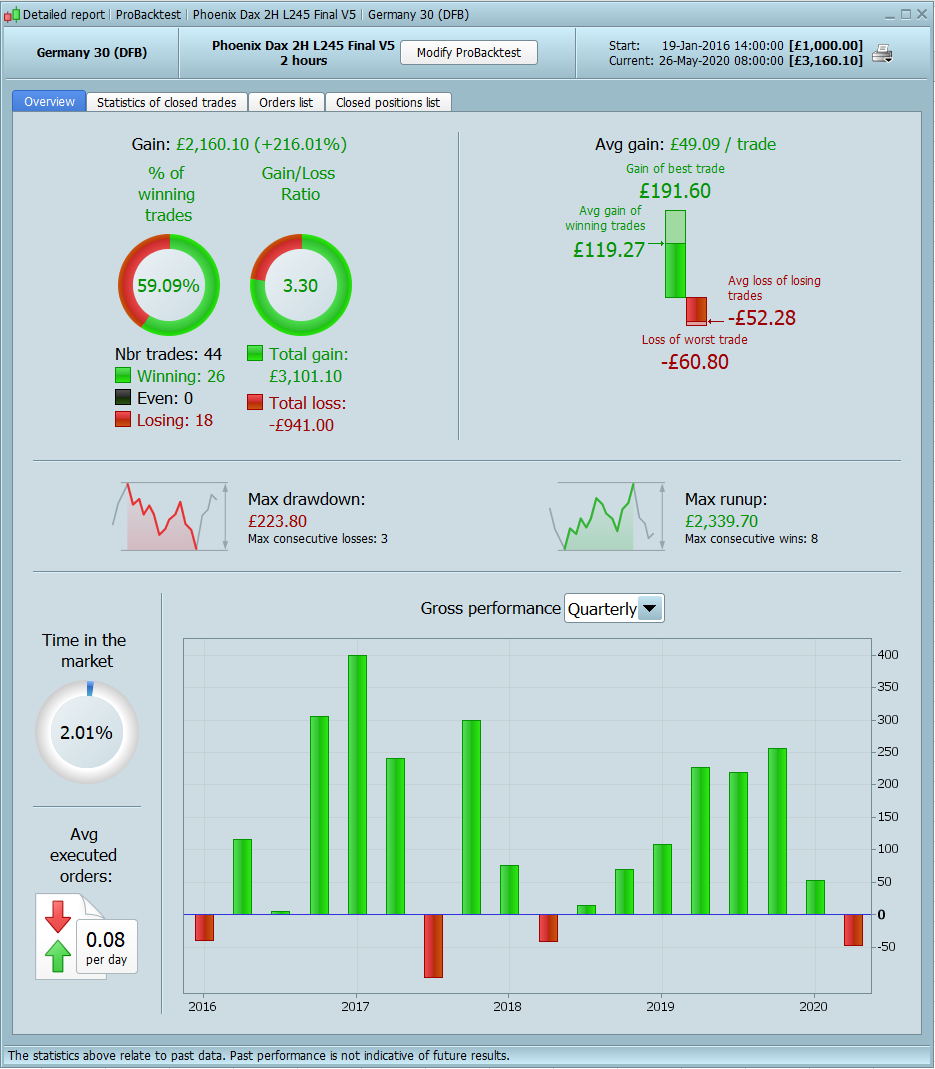The height and width of the screenshot is (1069, 935).
Task: Open the Orders list tab
Action: [x=286, y=102]
